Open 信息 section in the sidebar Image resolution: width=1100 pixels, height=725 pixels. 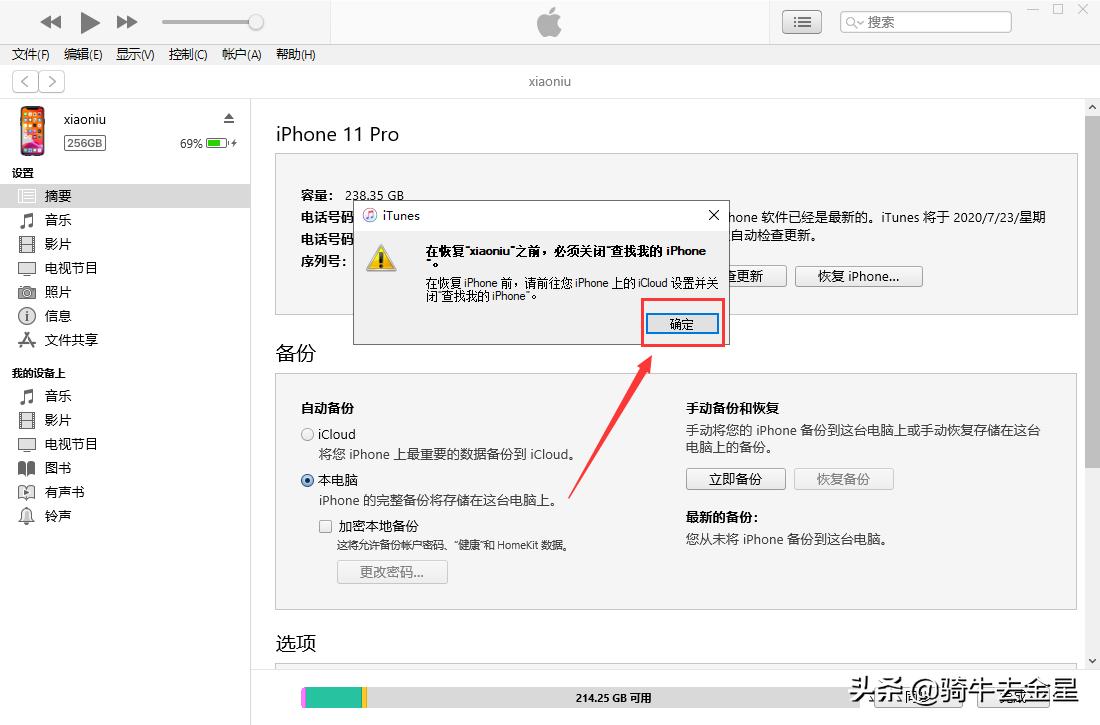click(55, 316)
